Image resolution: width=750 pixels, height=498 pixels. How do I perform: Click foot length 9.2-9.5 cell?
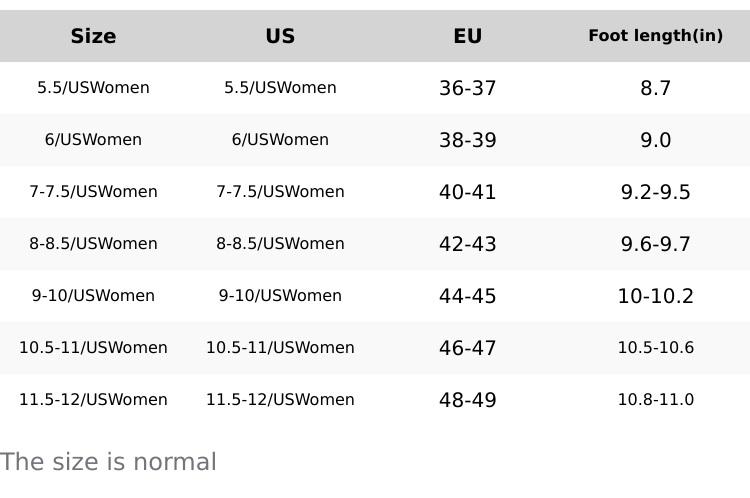coord(655,192)
